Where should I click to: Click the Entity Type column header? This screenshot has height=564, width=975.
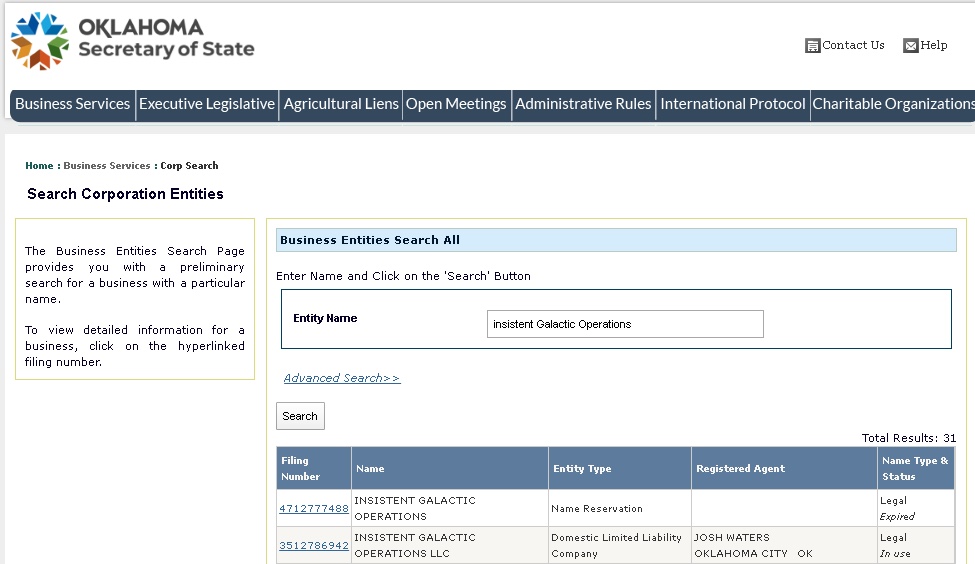pyautogui.click(x=620, y=468)
